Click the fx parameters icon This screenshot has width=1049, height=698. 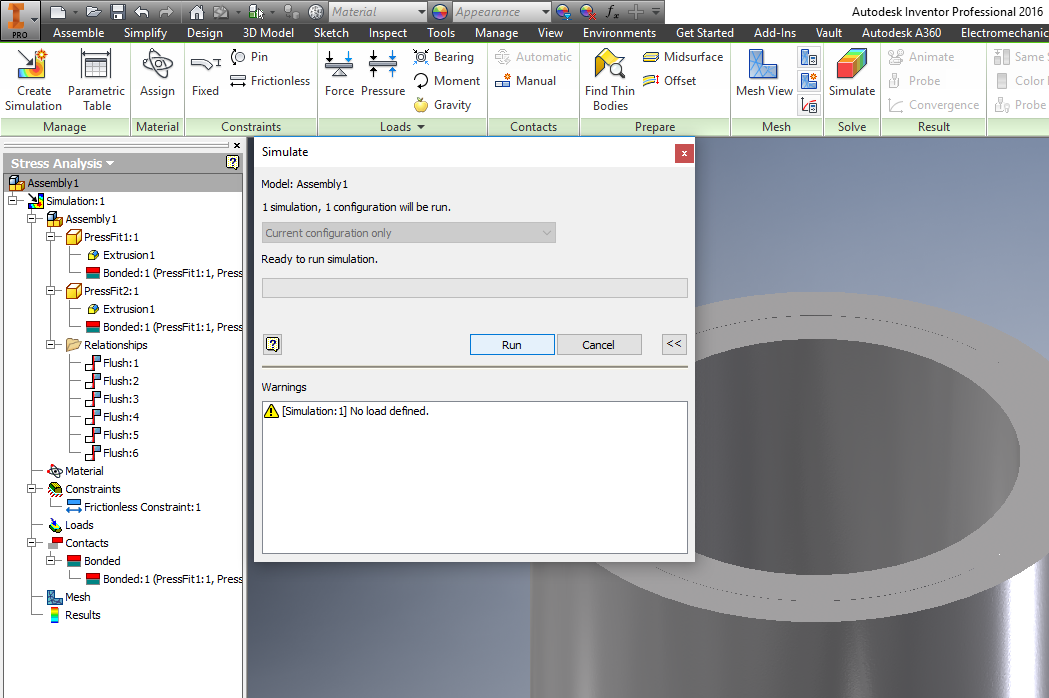tap(612, 12)
